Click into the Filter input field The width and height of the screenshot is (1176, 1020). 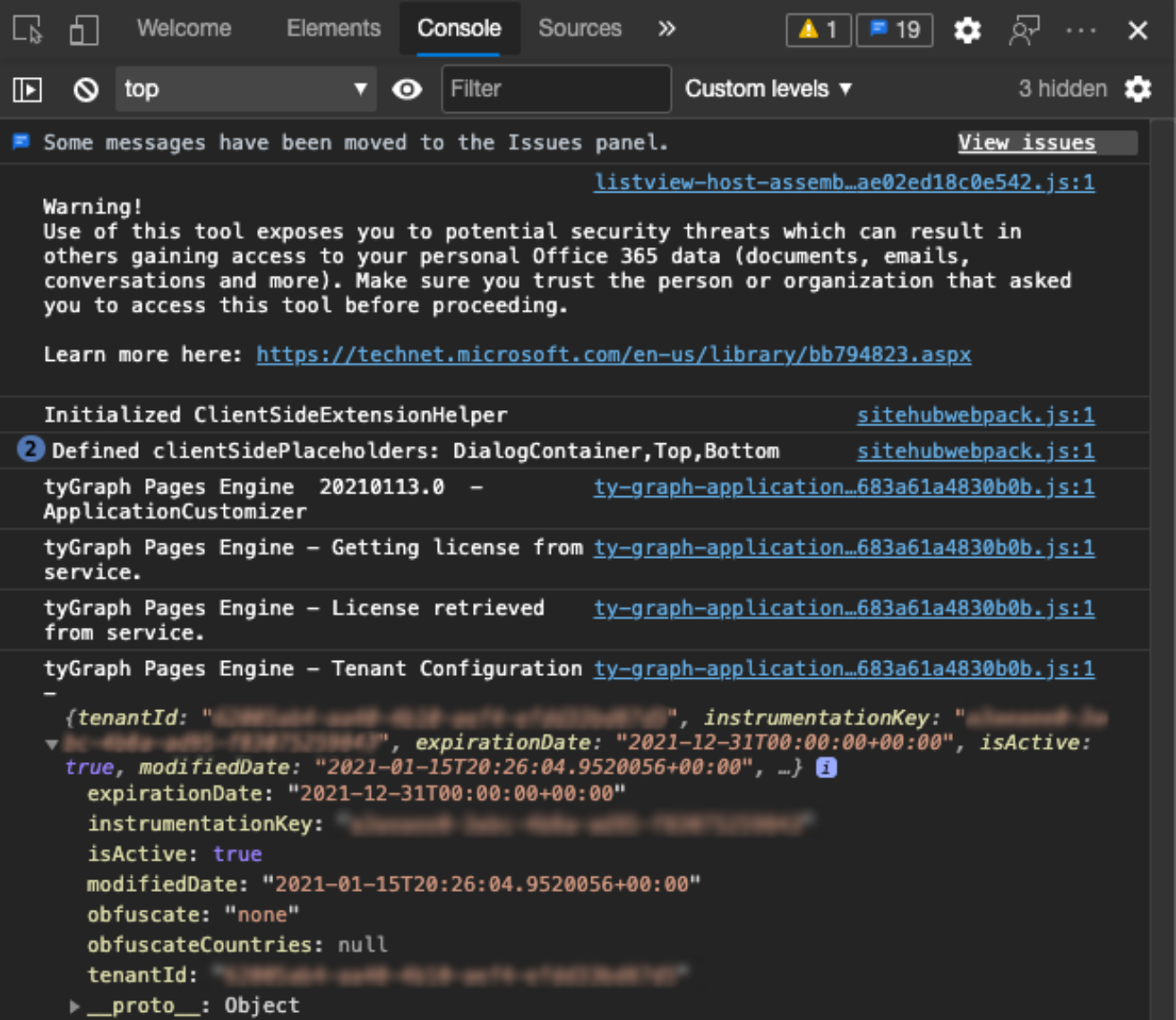coord(555,88)
